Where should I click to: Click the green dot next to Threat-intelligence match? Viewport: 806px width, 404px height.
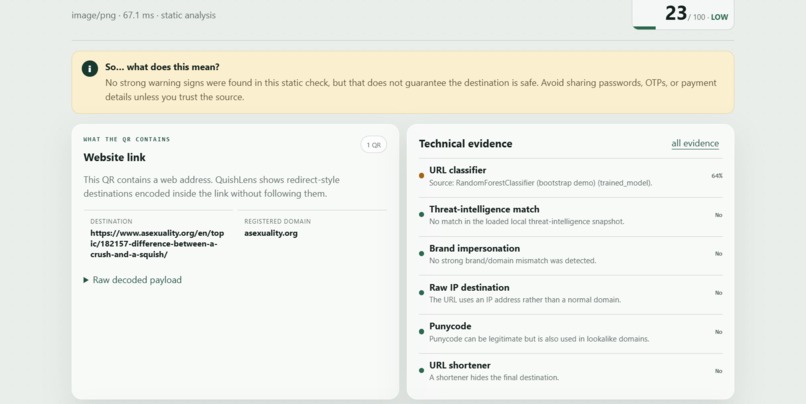422,215
